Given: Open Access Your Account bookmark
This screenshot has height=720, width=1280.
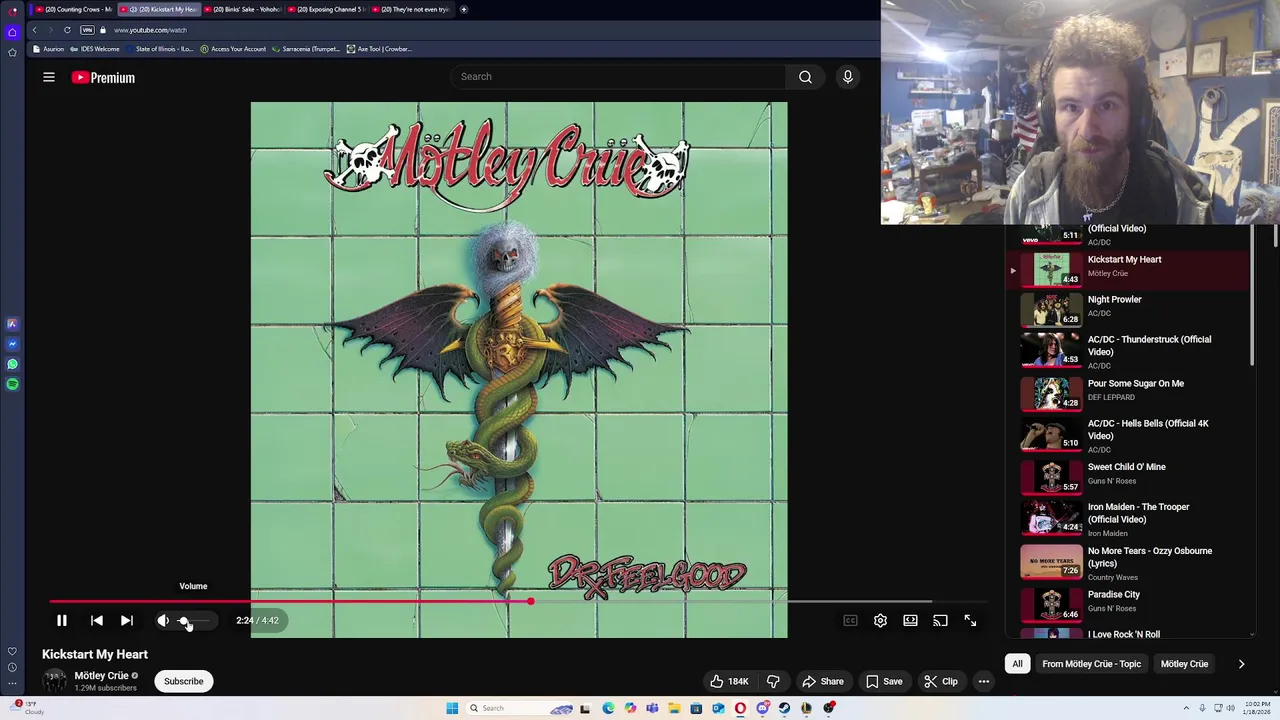Looking at the screenshot, I should [x=233, y=49].
